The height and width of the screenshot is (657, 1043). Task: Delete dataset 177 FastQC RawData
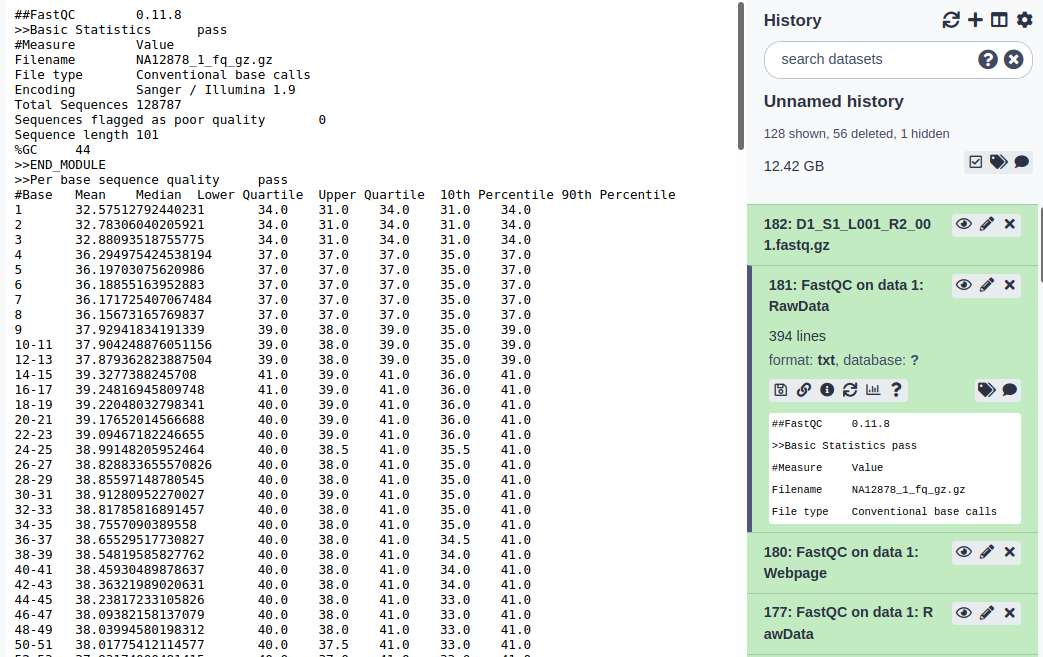pyautogui.click(x=1010, y=613)
